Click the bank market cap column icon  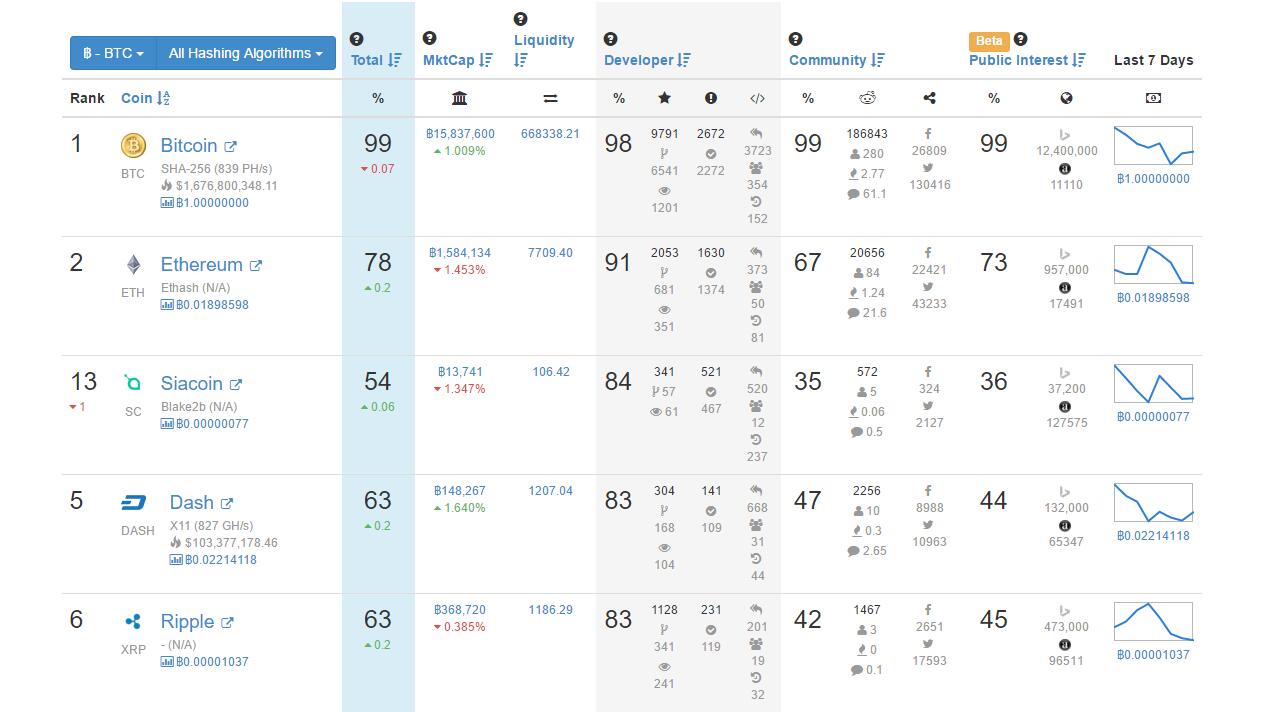[x=459, y=98]
